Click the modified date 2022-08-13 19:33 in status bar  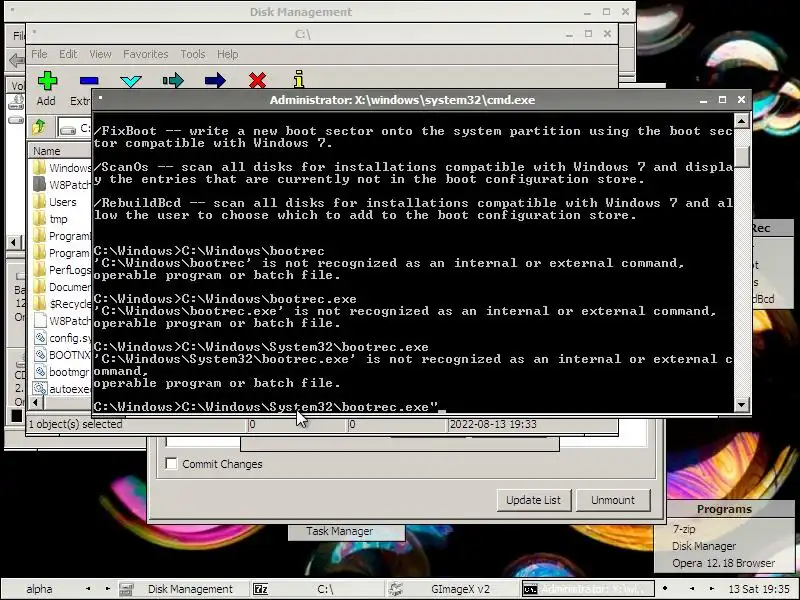pos(493,424)
